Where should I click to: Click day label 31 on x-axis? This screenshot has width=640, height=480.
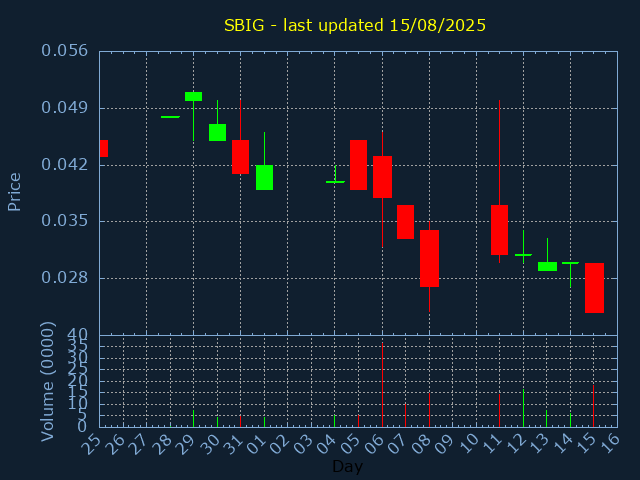[233, 444]
